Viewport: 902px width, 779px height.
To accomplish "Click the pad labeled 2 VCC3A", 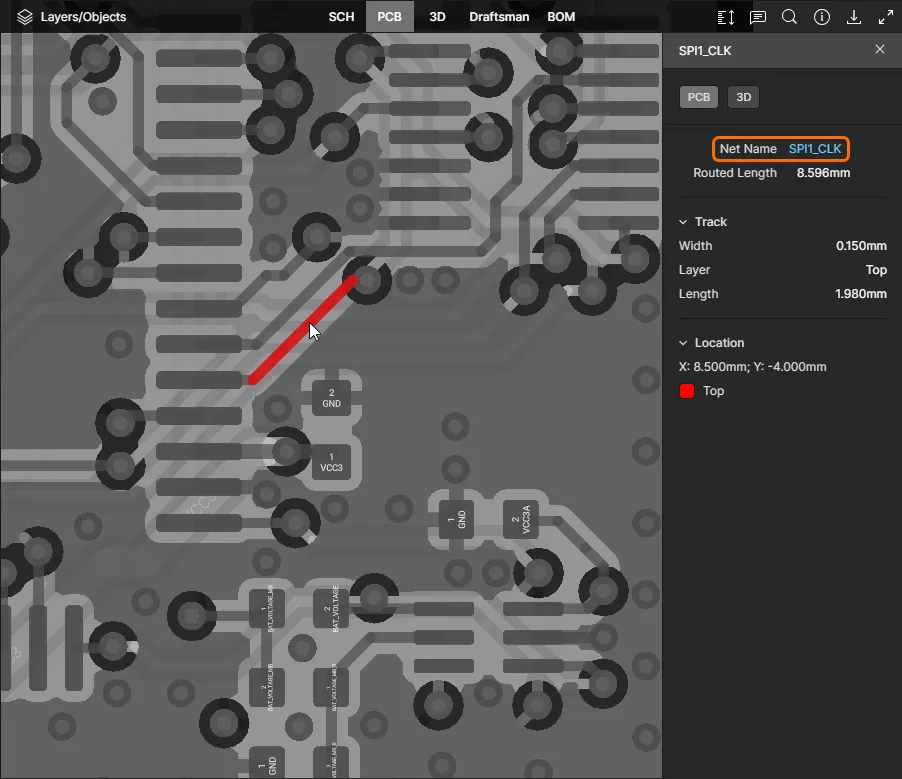I will (521, 520).
